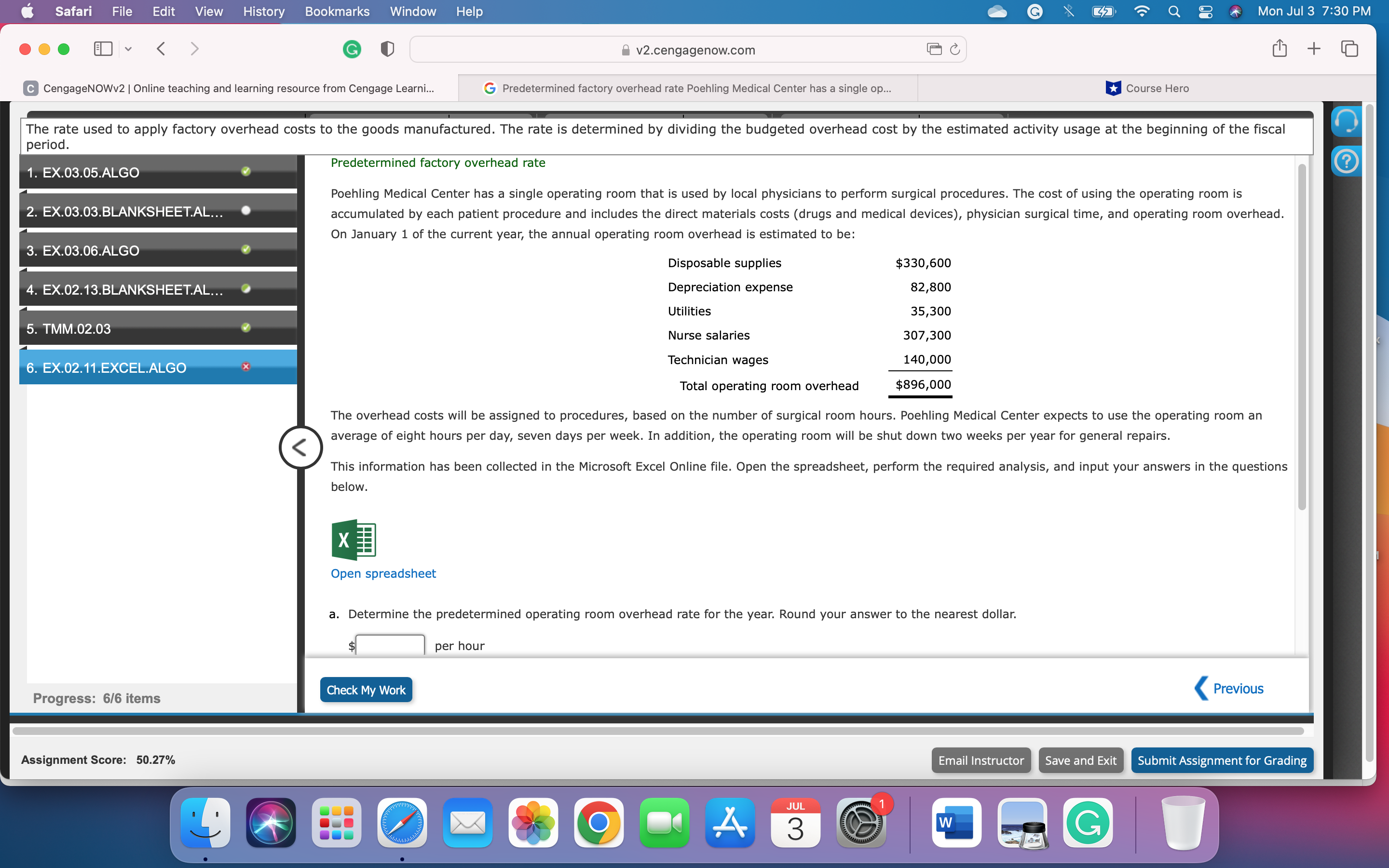Click the red X on EX.02.11.EXCEL.ALGO
The width and height of the screenshot is (1389, 868).
[245, 366]
